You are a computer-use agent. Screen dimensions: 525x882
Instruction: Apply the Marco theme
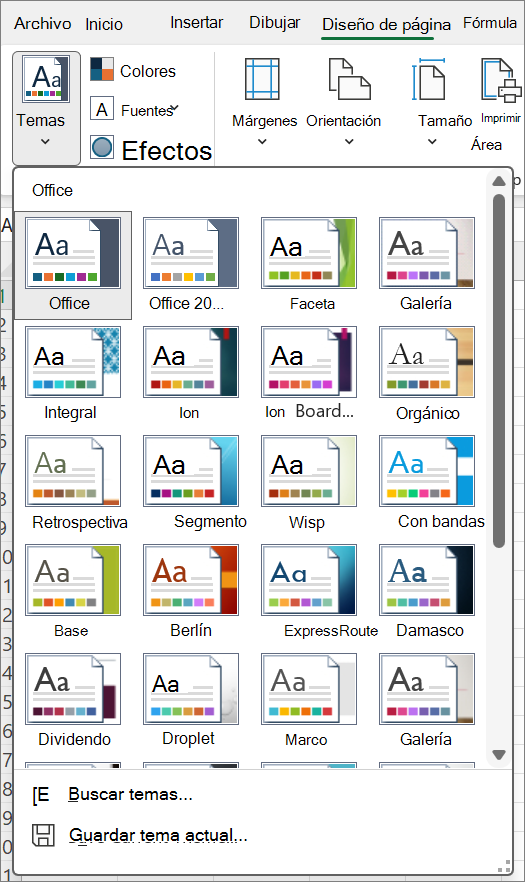tap(308, 701)
